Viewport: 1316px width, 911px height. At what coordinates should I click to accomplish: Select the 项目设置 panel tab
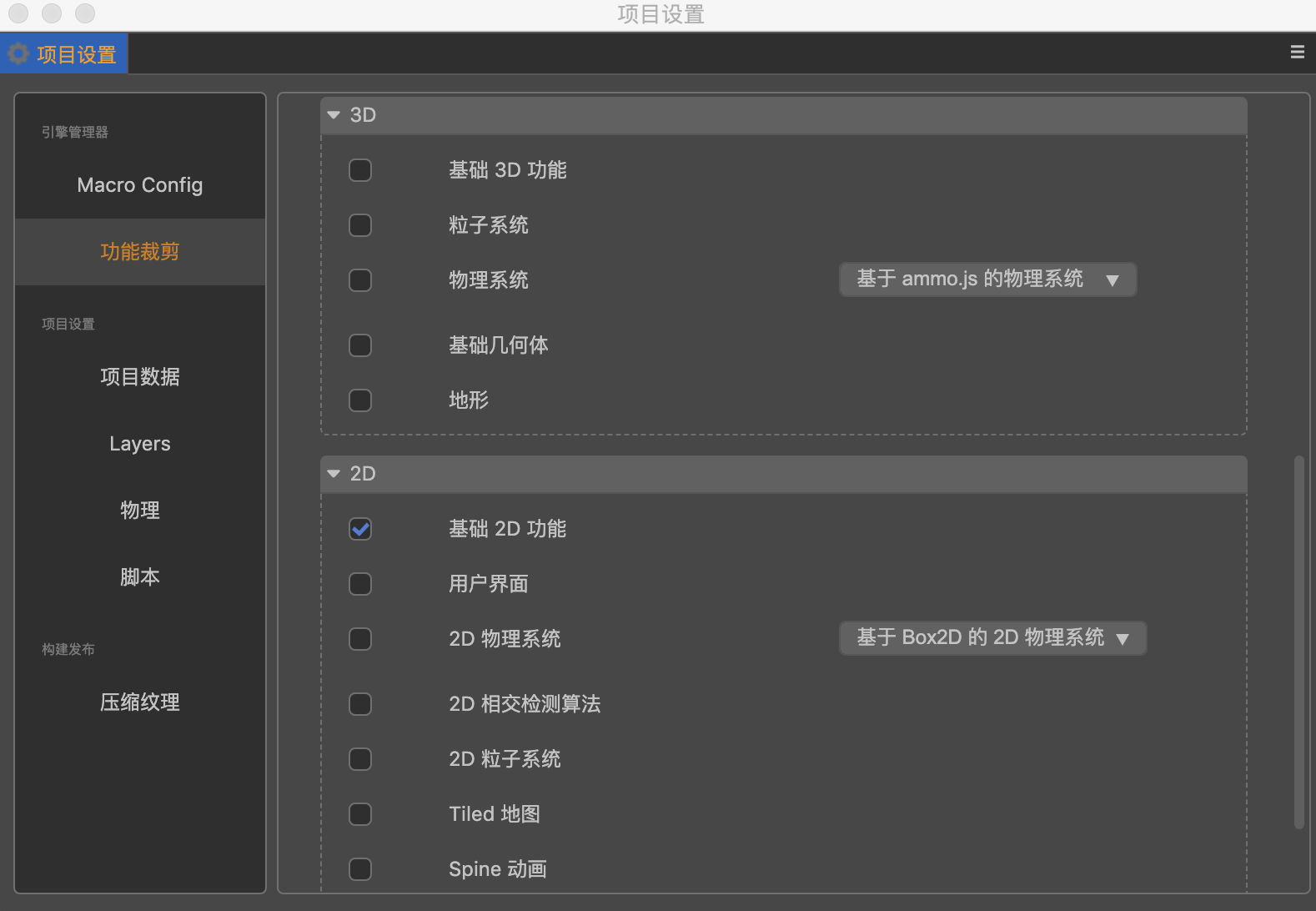coord(64,54)
